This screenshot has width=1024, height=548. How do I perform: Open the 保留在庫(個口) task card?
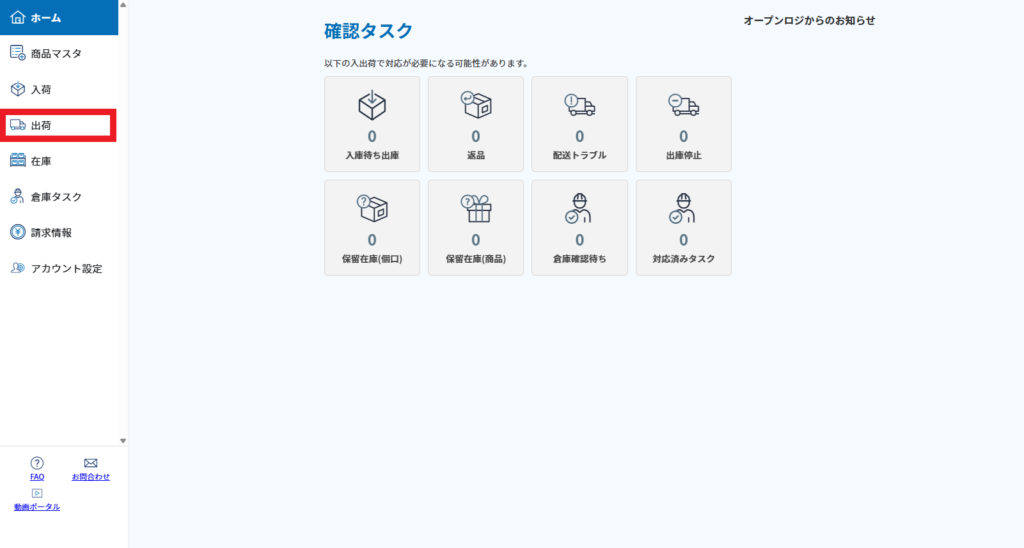click(x=372, y=227)
